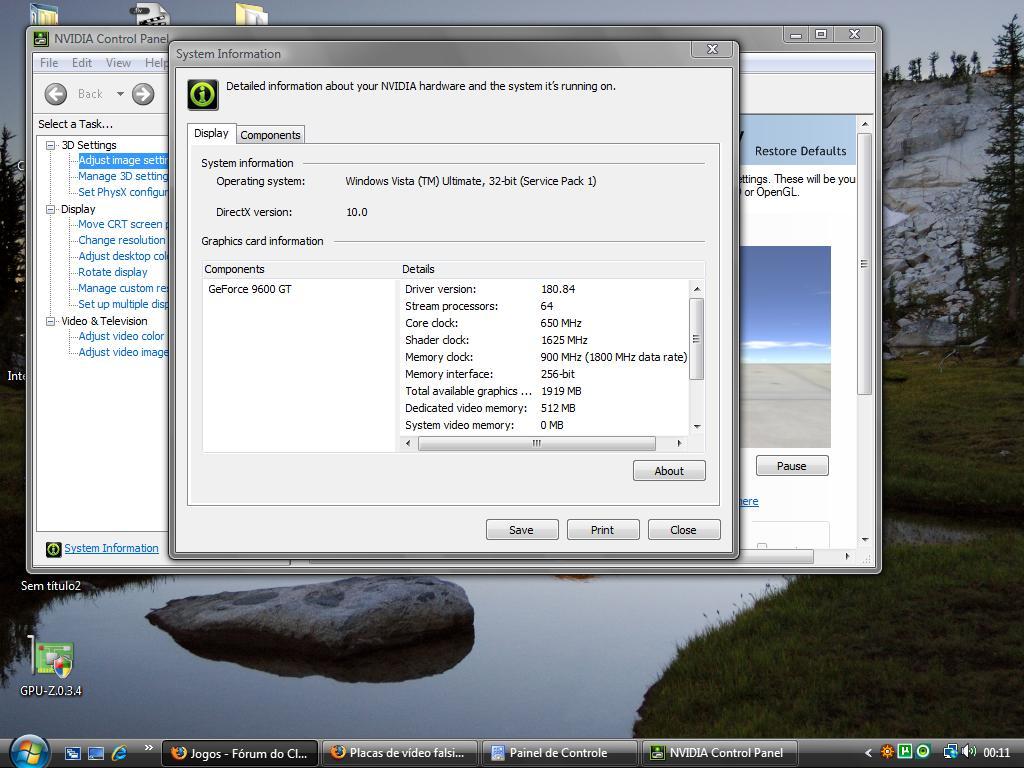Click the Components column header

[300, 269]
